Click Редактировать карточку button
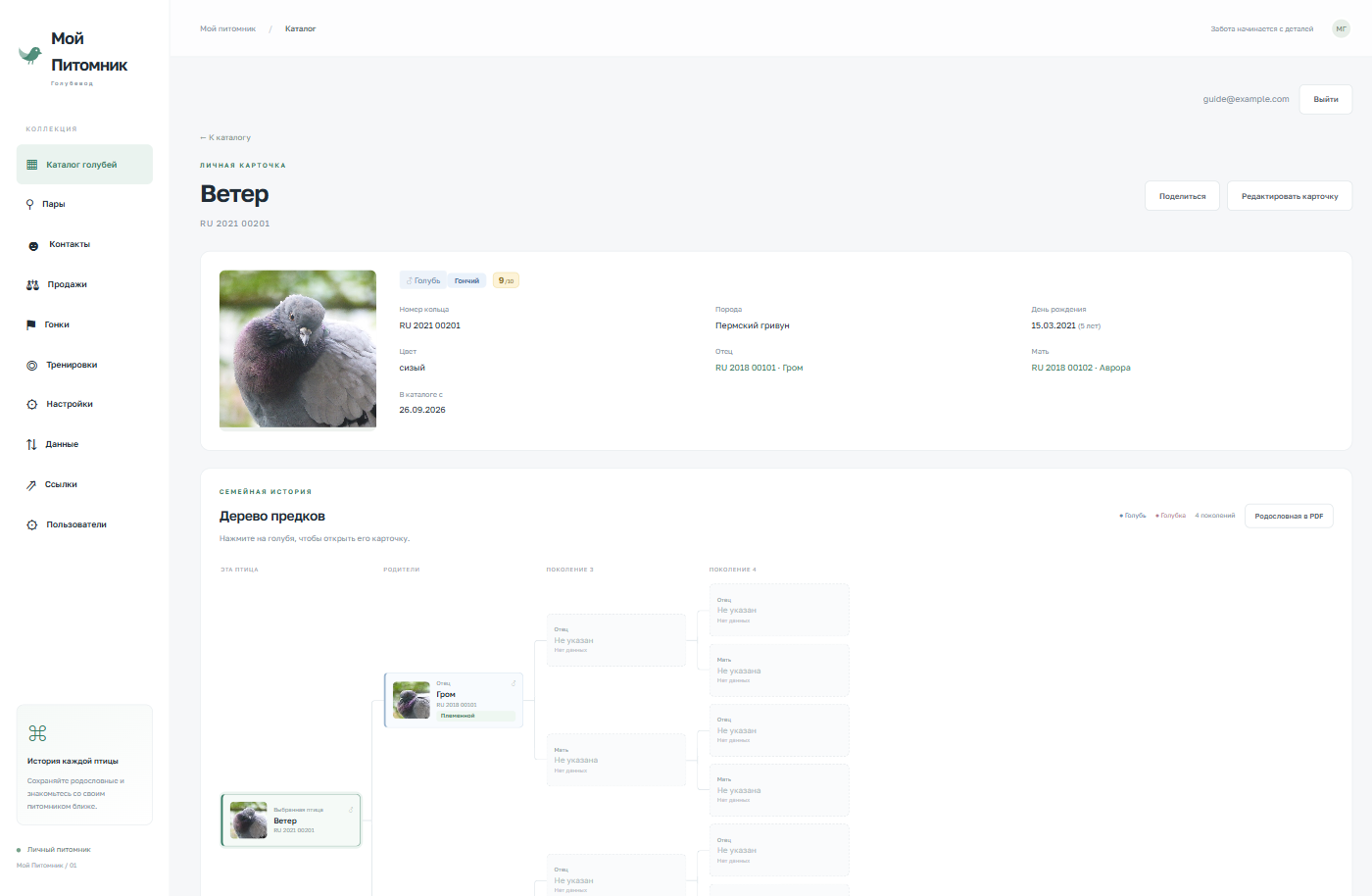Image resolution: width=1372 pixels, height=896 pixels. click(x=1290, y=196)
